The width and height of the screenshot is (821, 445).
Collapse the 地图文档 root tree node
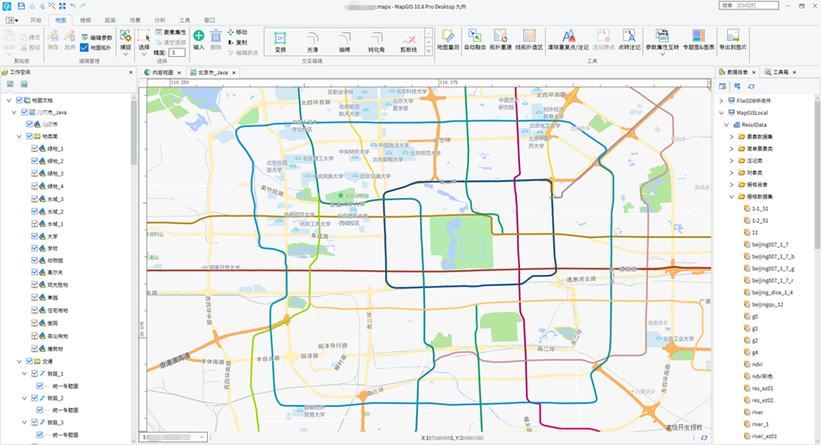pos(9,100)
